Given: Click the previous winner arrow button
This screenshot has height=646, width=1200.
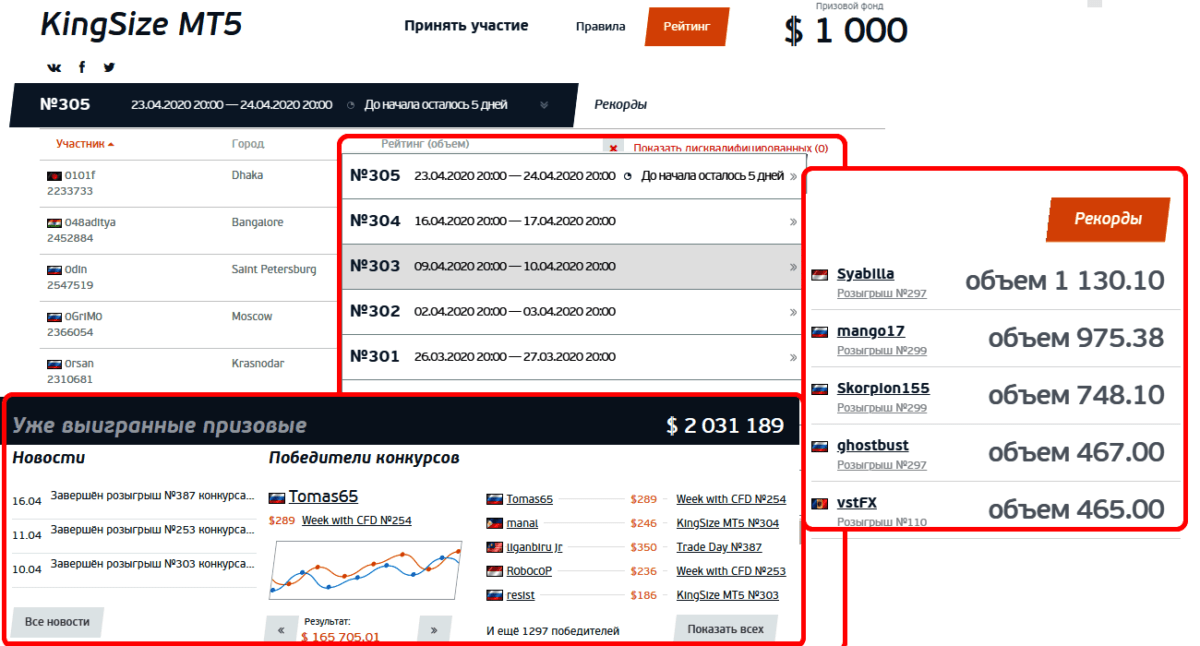Looking at the screenshot, I should (281, 631).
